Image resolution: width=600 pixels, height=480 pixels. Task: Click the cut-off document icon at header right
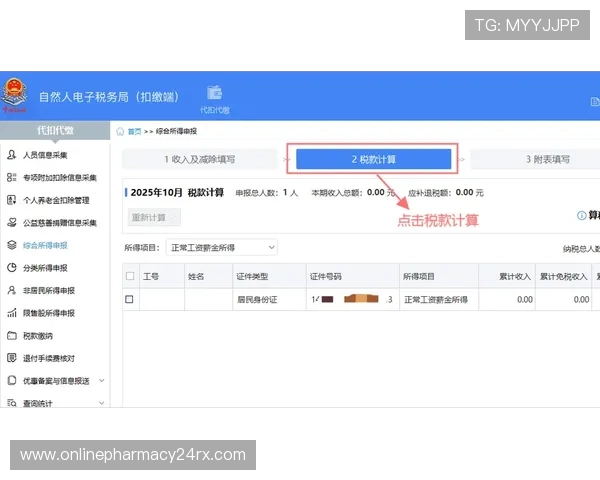coord(595,102)
